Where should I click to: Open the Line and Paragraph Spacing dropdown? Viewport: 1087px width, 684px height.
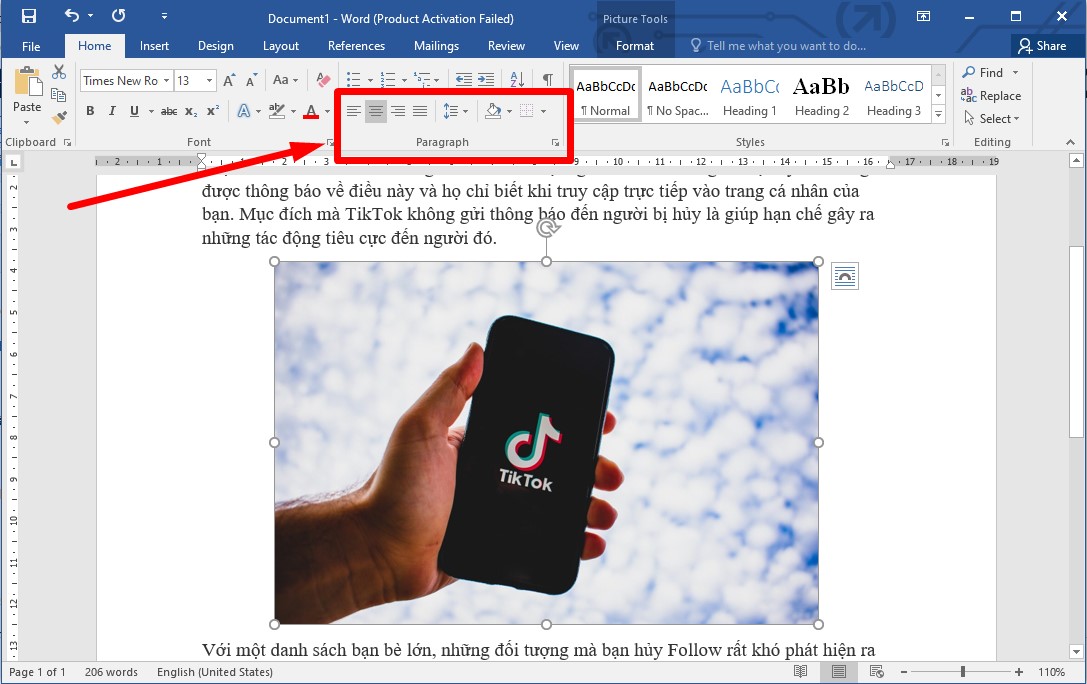456,111
